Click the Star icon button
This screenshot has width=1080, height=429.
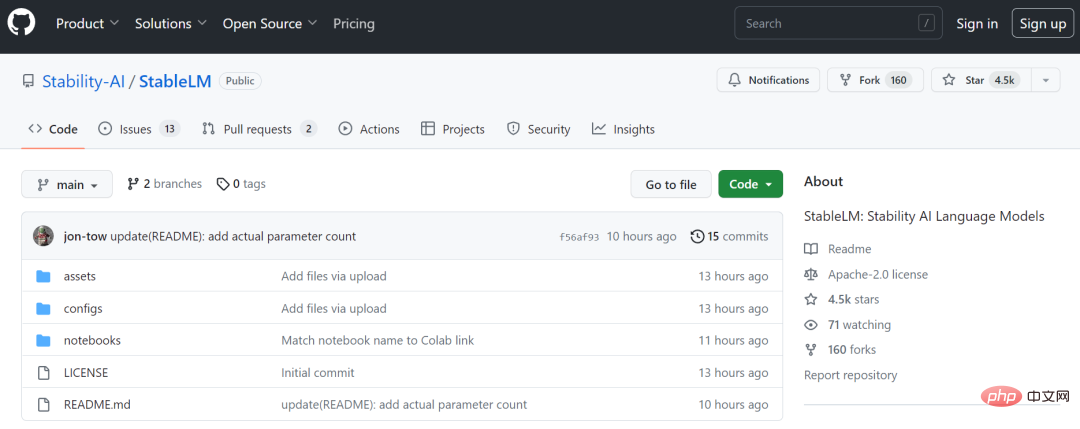pyautogui.click(x=981, y=80)
